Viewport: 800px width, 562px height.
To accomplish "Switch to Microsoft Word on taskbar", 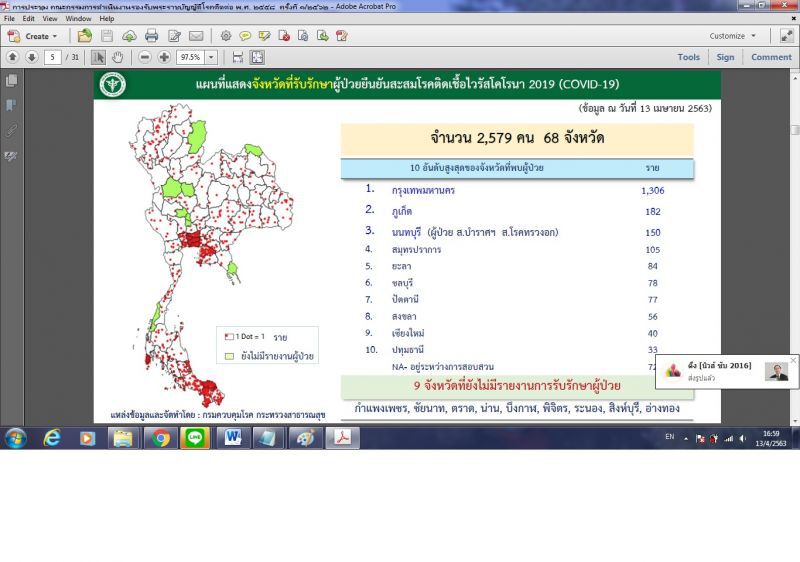I will [x=233, y=438].
